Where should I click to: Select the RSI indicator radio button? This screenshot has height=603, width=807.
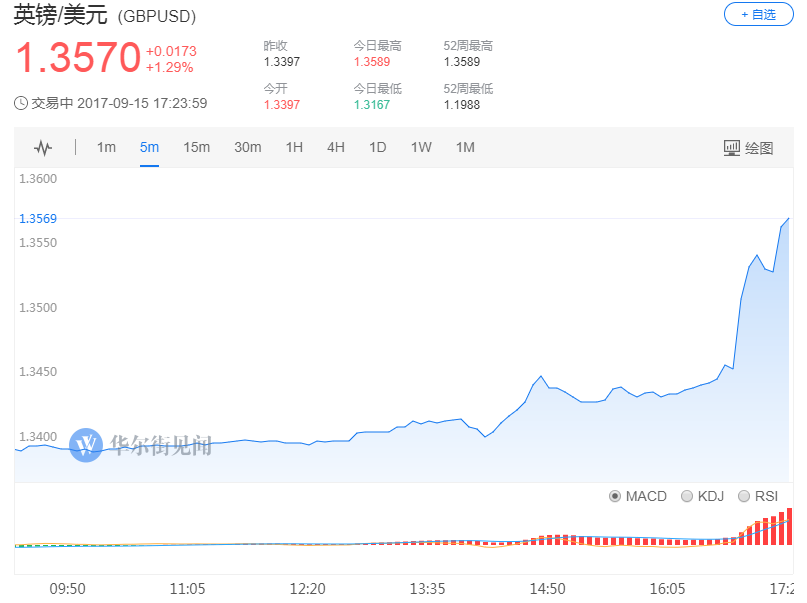pos(744,496)
